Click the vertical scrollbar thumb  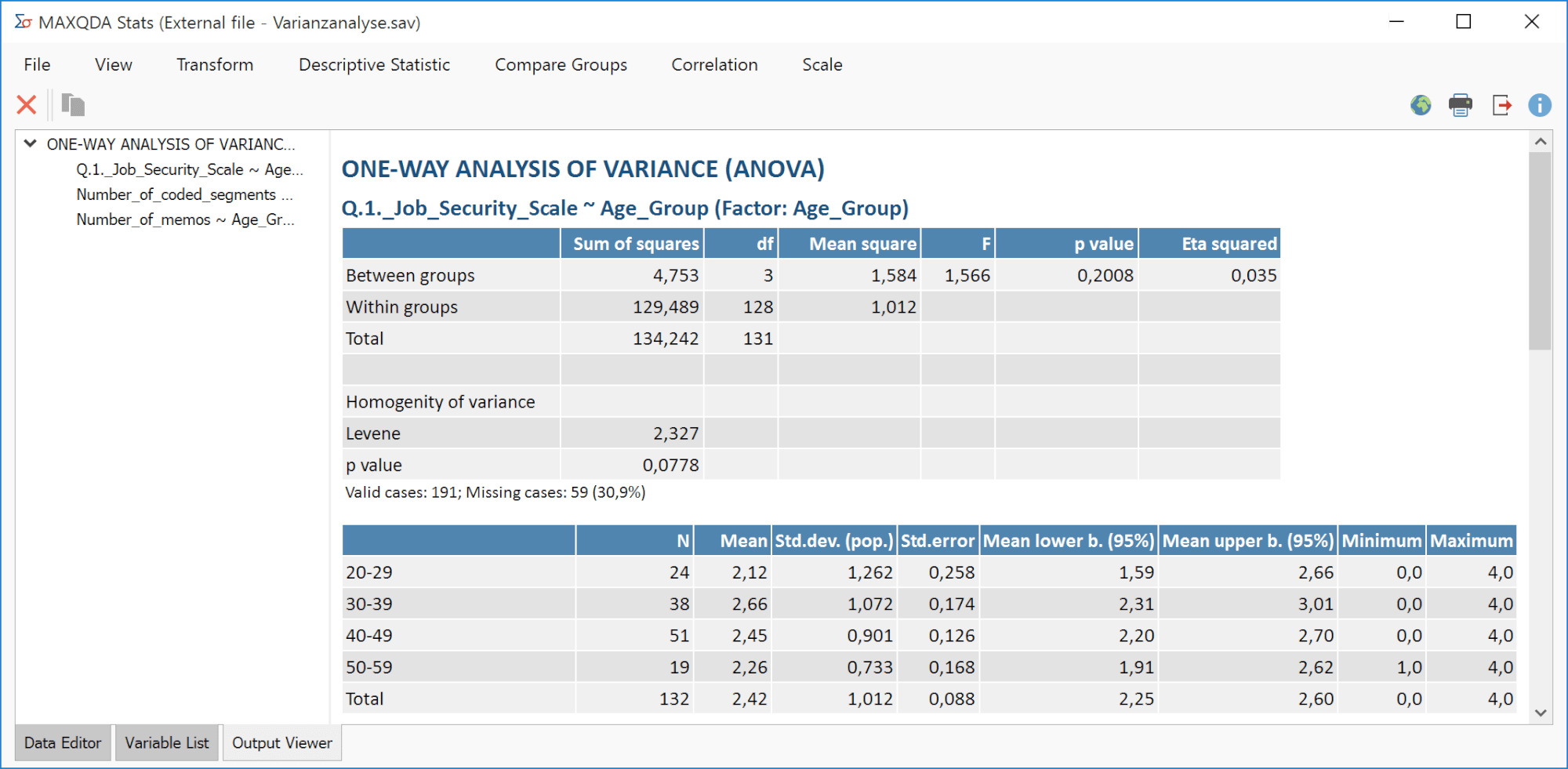[1540, 251]
